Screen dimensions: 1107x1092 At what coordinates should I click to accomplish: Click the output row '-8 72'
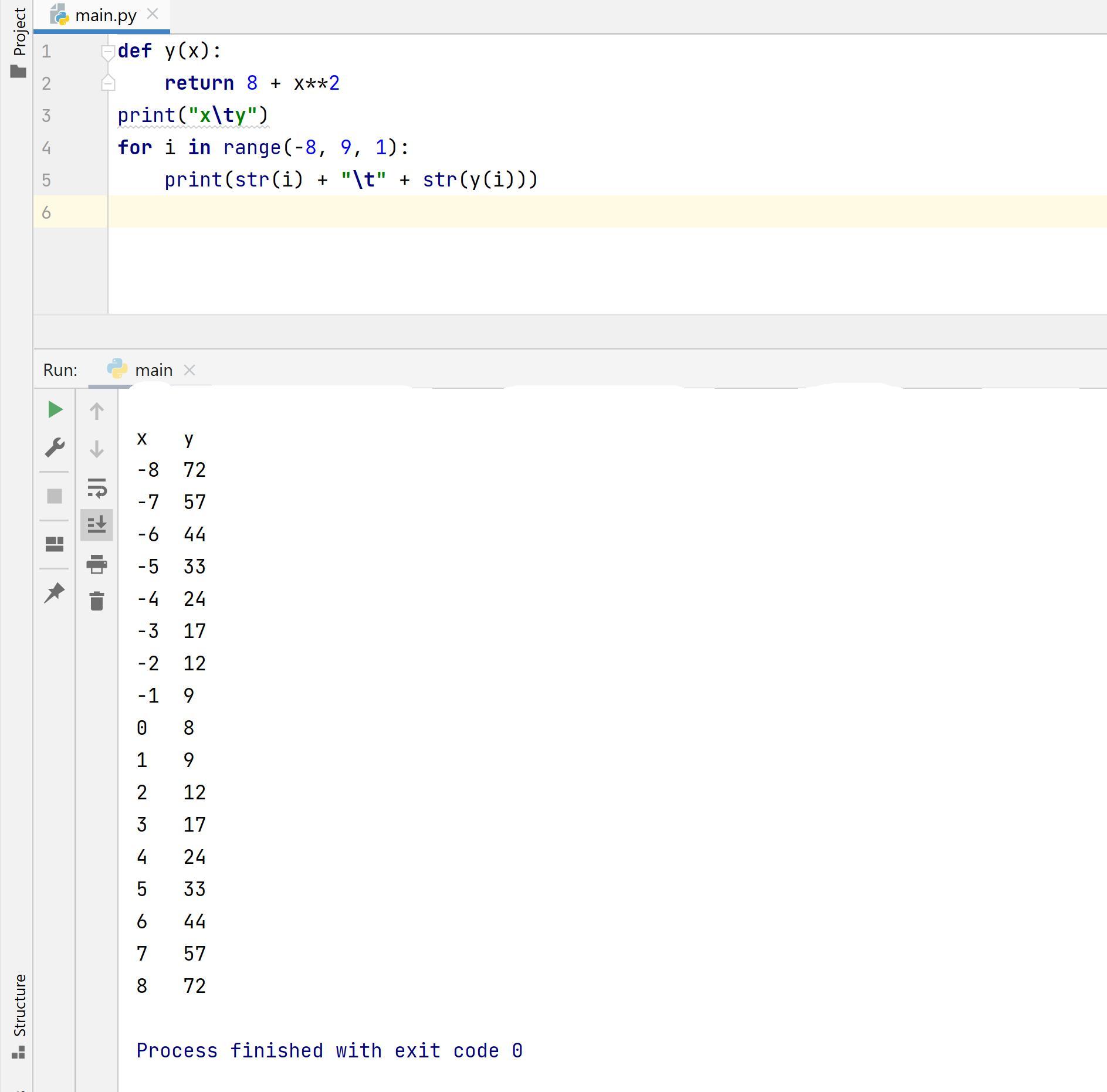pos(171,470)
